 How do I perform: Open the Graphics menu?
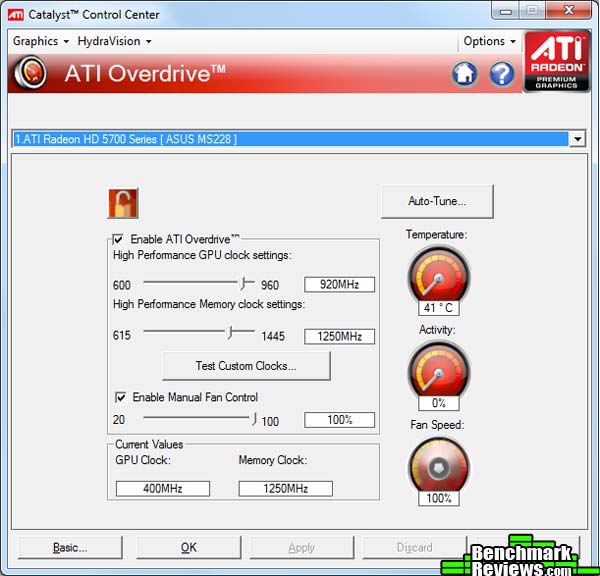point(41,41)
